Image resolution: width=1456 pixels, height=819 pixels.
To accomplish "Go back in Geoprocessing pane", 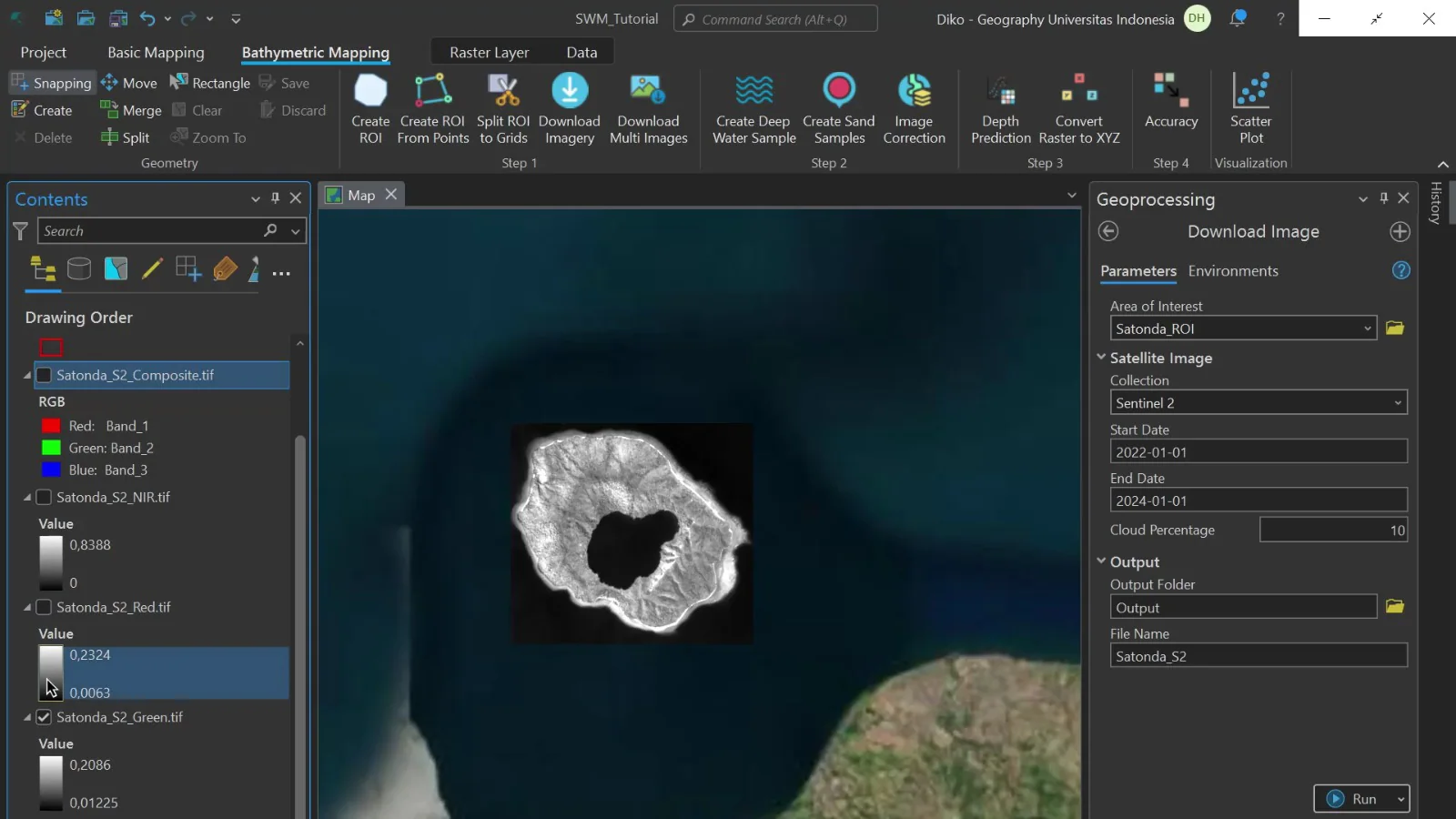I will click(1107, 231).
